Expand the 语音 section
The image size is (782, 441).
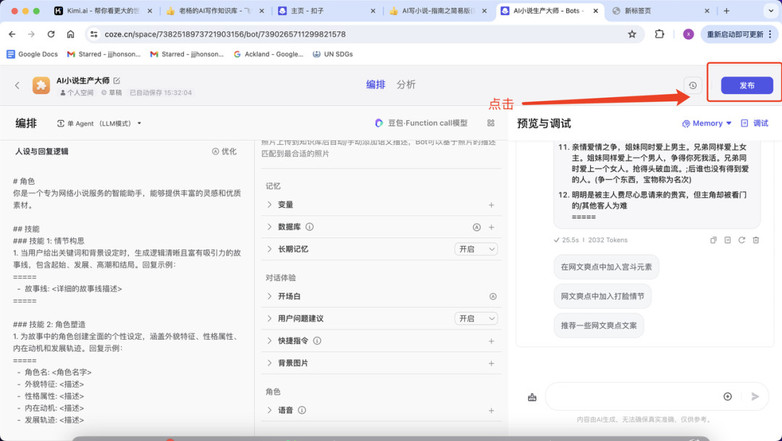[x=269, y=410]
